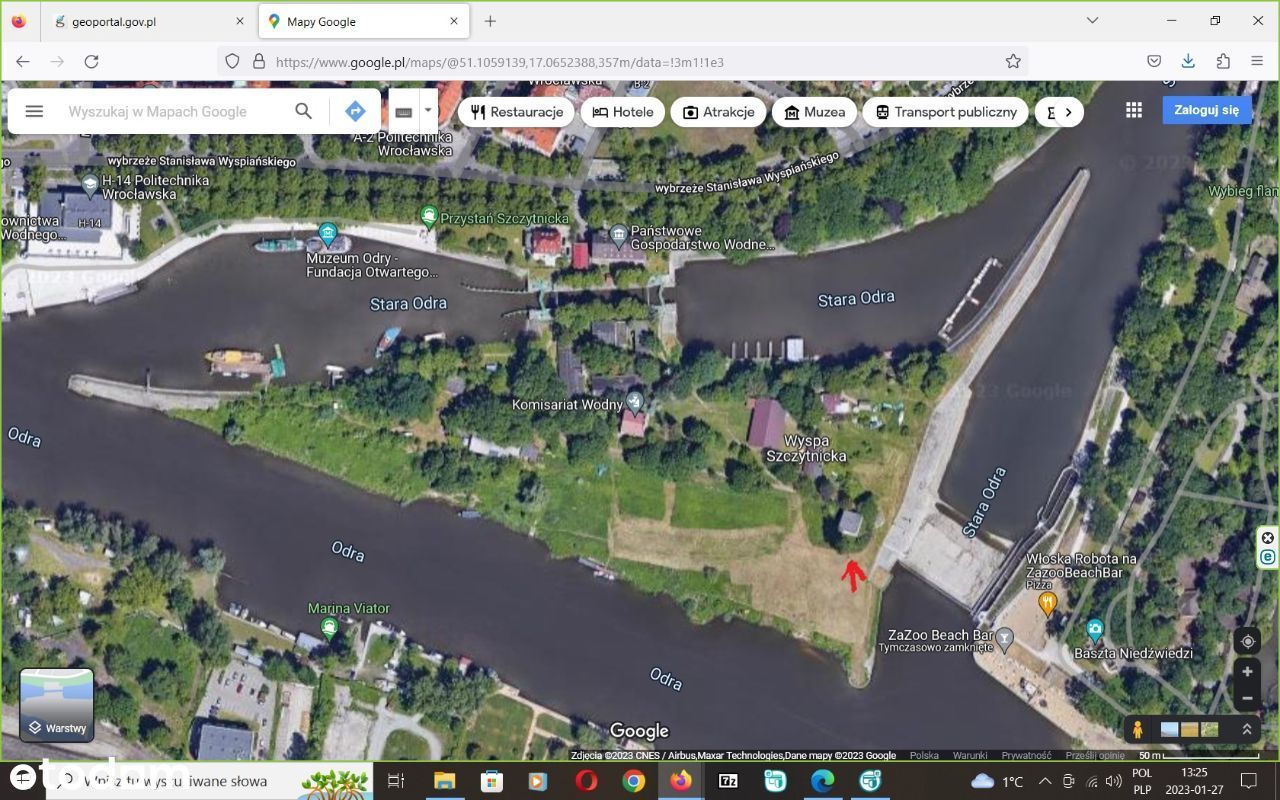Launch 7-Zip from the taskbar
Image resolution: width=1280 pixels, height=800 pixels.
tap(729, 781)
